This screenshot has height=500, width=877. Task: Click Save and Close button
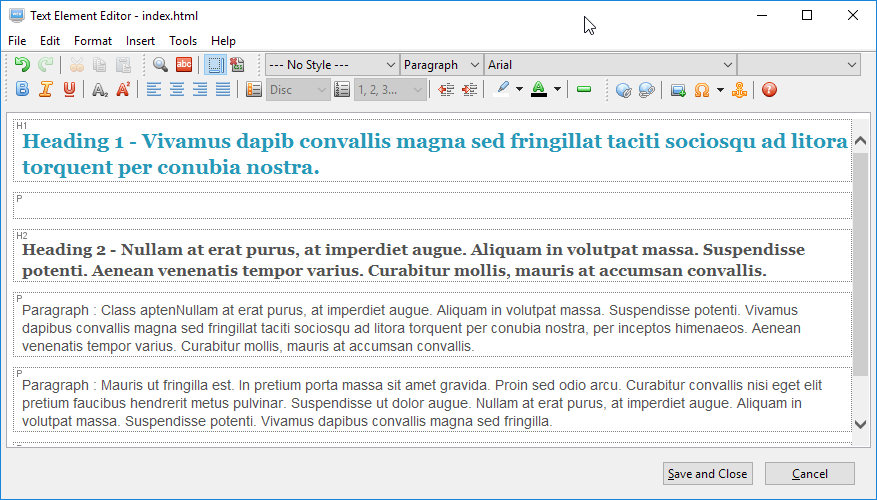tap(708, 474)
